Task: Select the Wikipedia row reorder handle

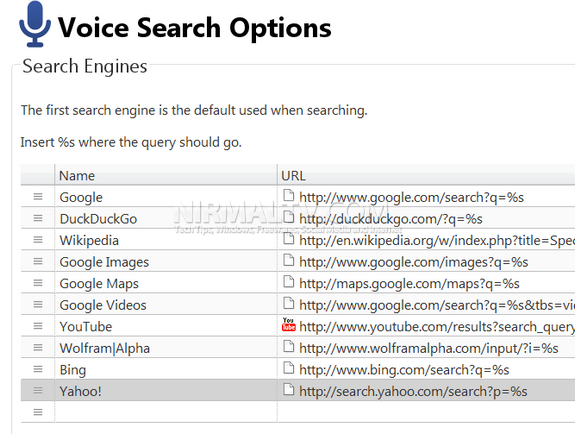Action: 38,240
